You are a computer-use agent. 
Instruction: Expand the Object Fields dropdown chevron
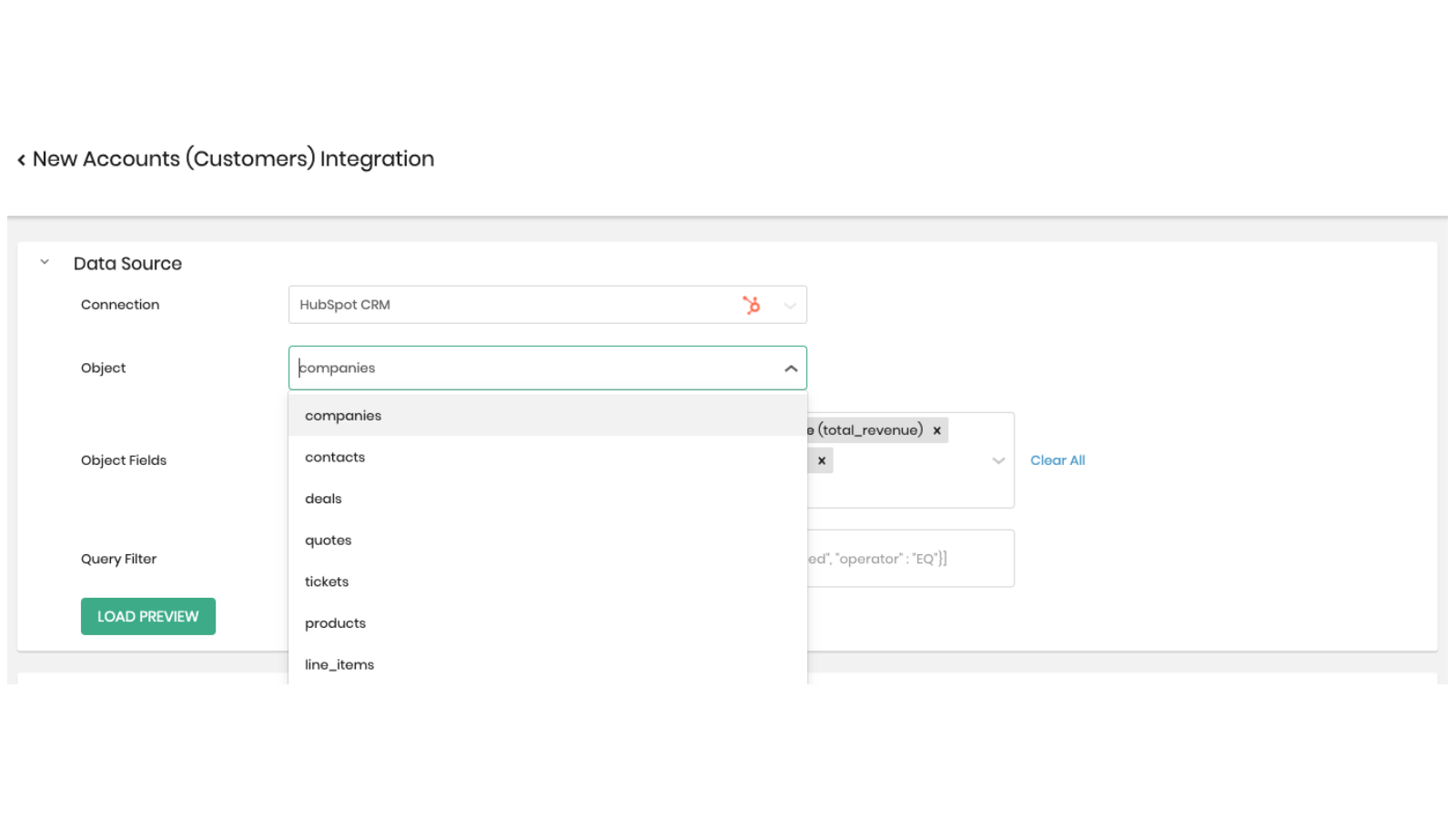point(998,460)
